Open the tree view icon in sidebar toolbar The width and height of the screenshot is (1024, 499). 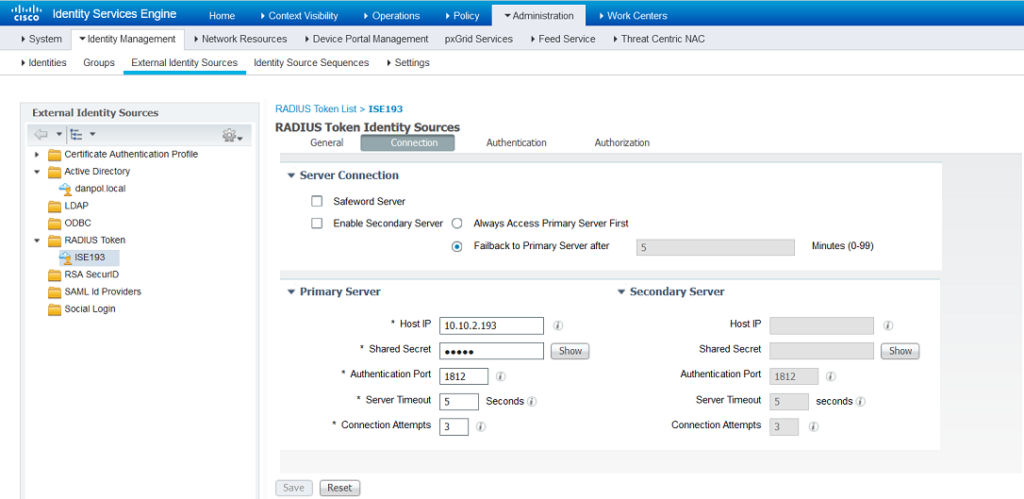point(77,135)
